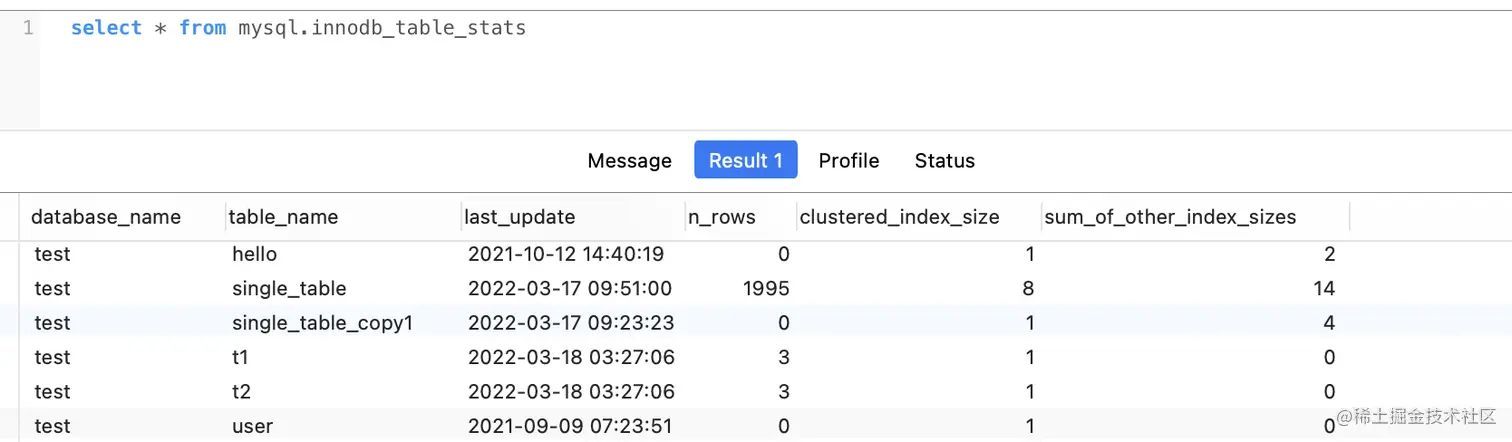Click inside the SQL query editor text
1512x442 pixels.
pos(298,28)
